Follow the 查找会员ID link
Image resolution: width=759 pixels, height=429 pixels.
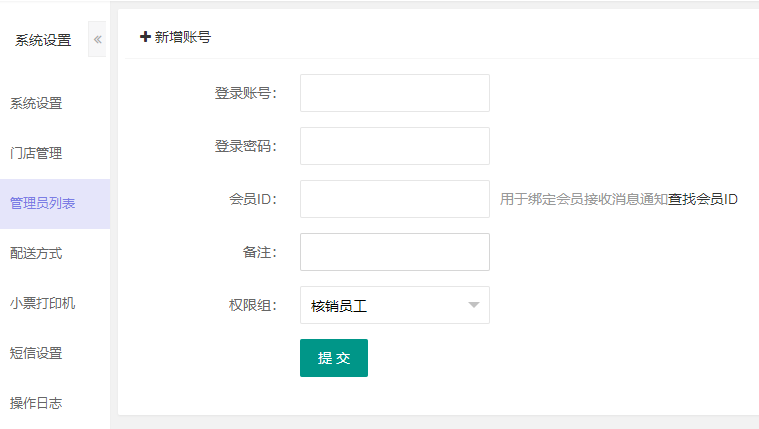(x=703, y=199)
